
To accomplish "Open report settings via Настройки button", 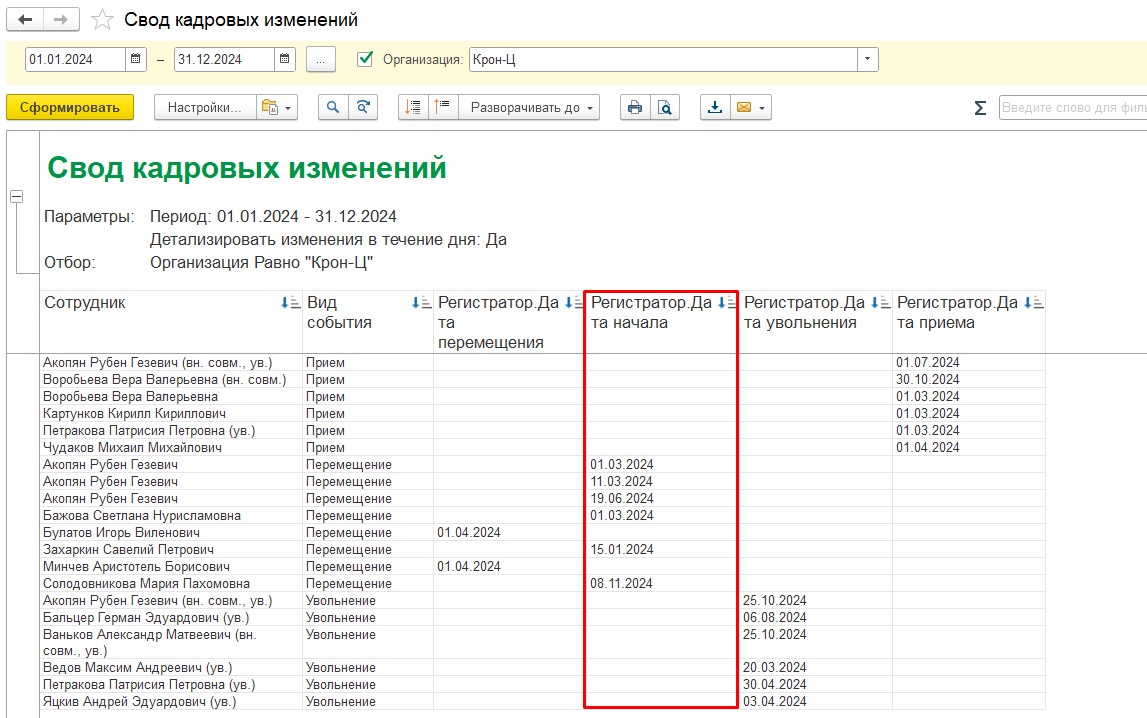I will pos(205,107).
